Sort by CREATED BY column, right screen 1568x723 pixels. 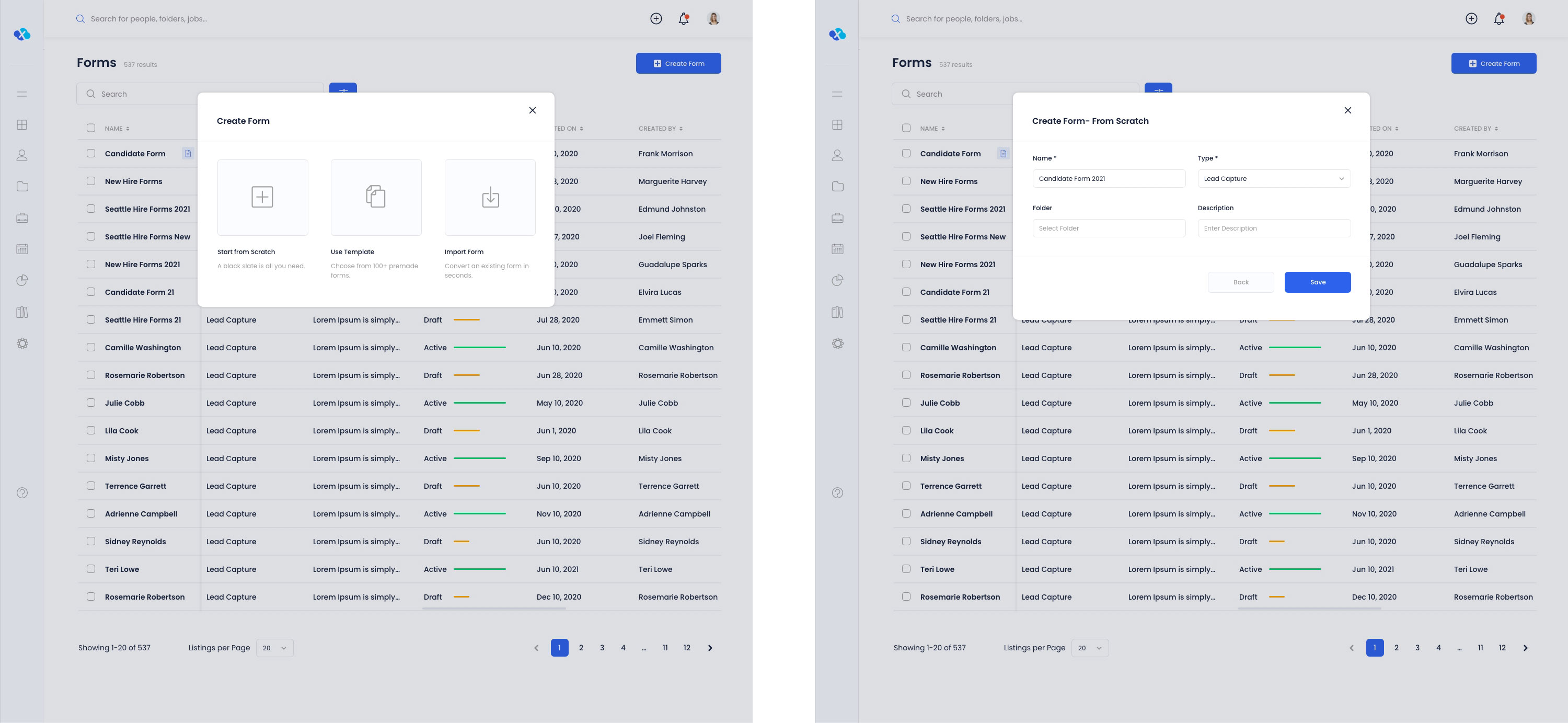pos(1475,129)
